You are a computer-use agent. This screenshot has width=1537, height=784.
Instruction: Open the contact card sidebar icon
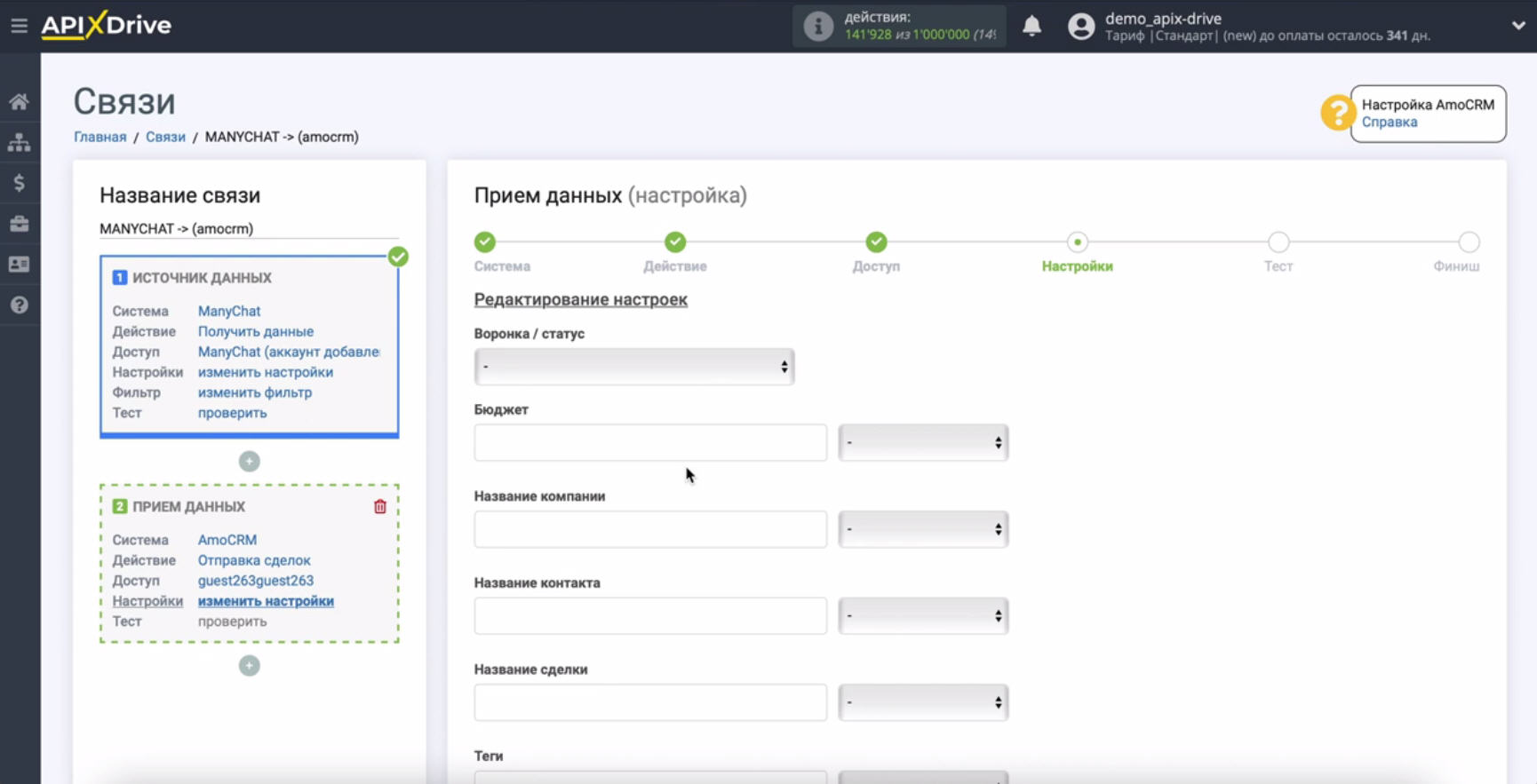pos(19,265)
